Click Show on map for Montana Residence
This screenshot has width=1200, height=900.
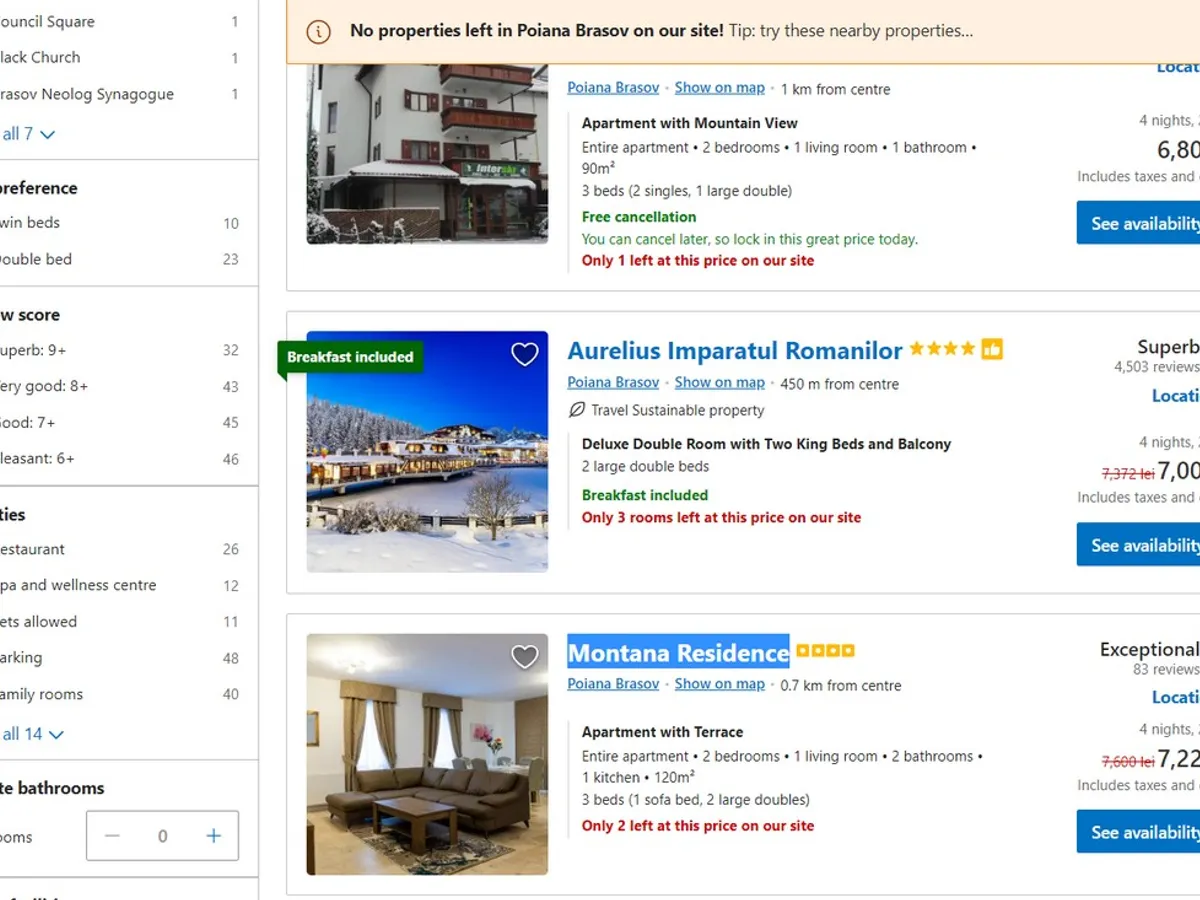[x=719, y=684]
